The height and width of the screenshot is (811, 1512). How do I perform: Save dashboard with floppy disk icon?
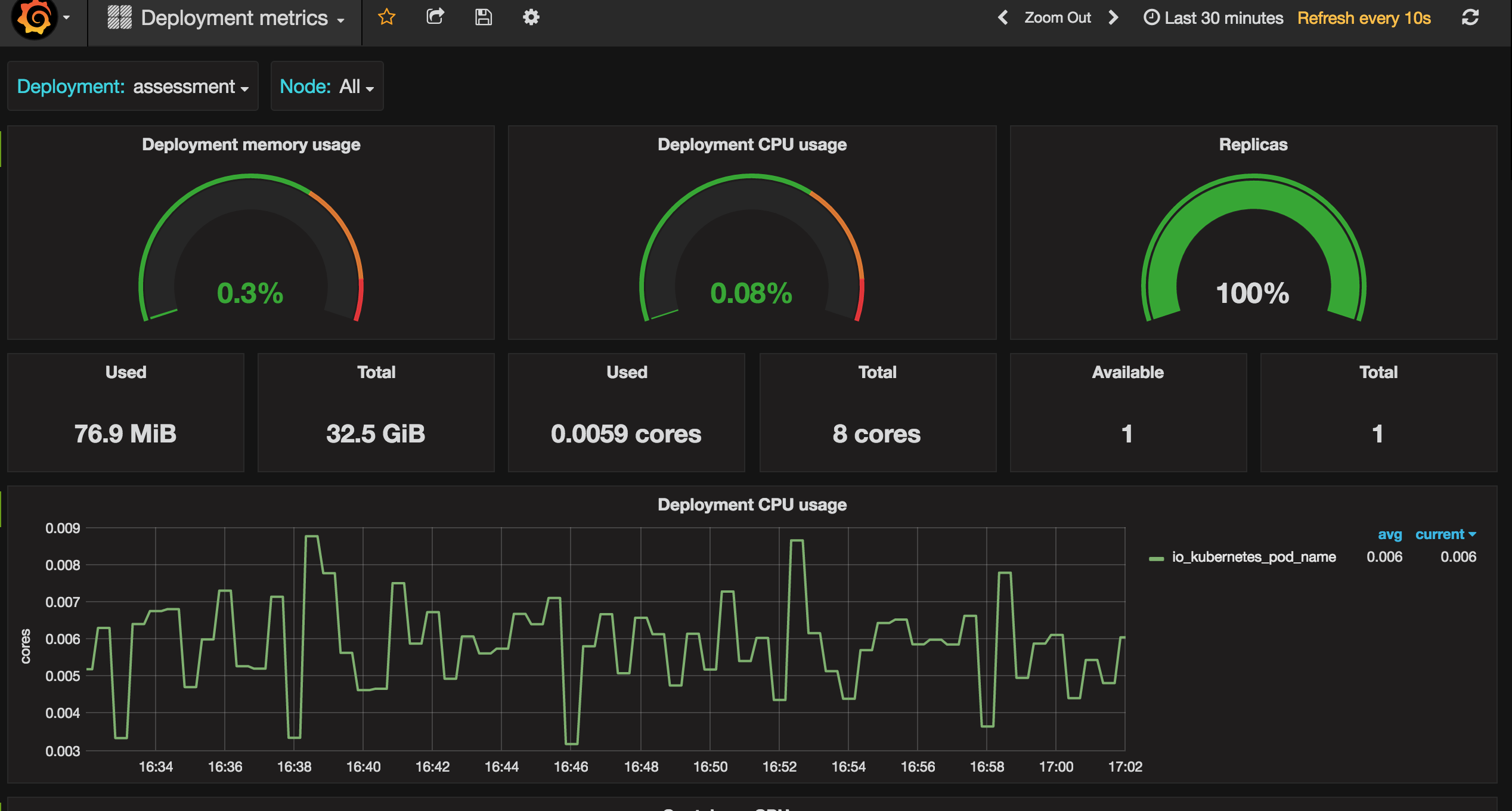483,17
